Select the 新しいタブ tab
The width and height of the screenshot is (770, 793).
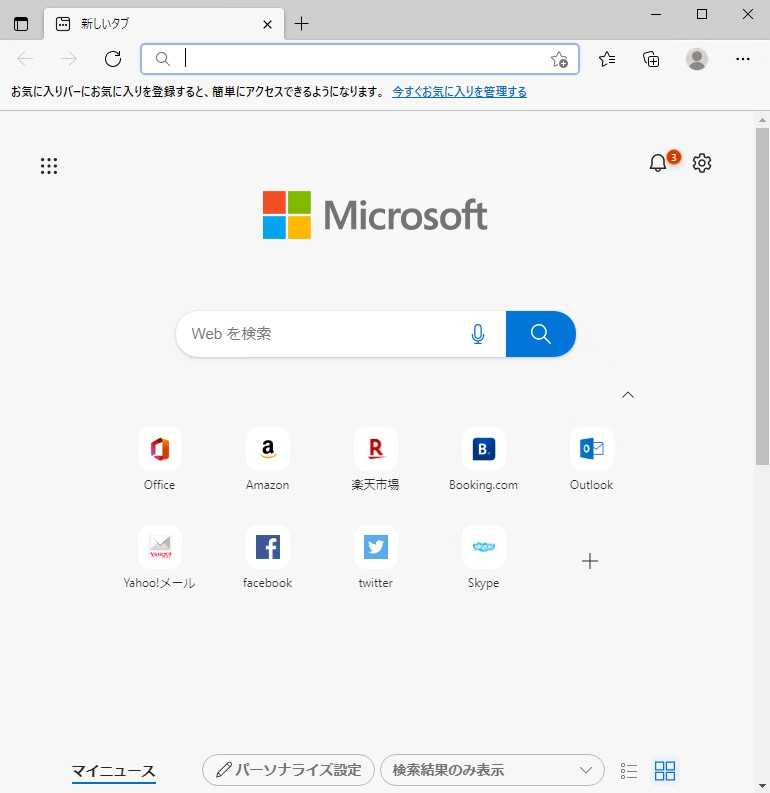pos(164,24)
